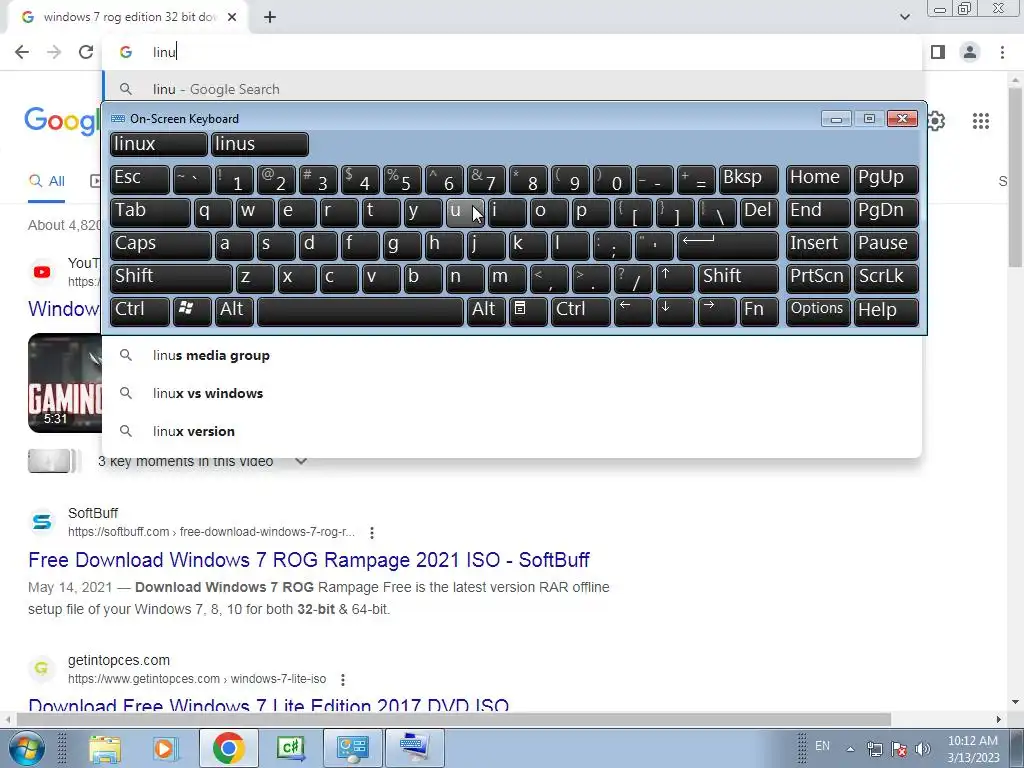Click the Windows logo key on the keyboard
Screen dimensions: 1024x768
(192, 312)
